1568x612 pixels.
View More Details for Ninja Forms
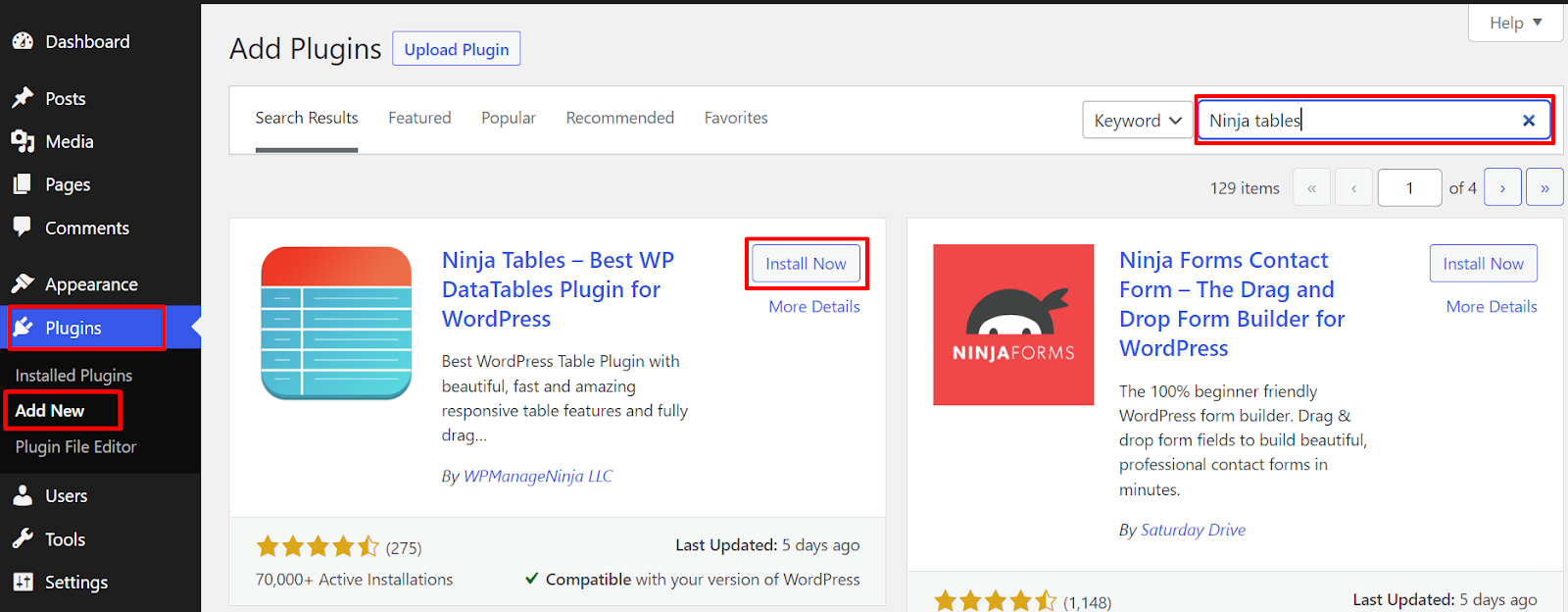pos(1492,307)
